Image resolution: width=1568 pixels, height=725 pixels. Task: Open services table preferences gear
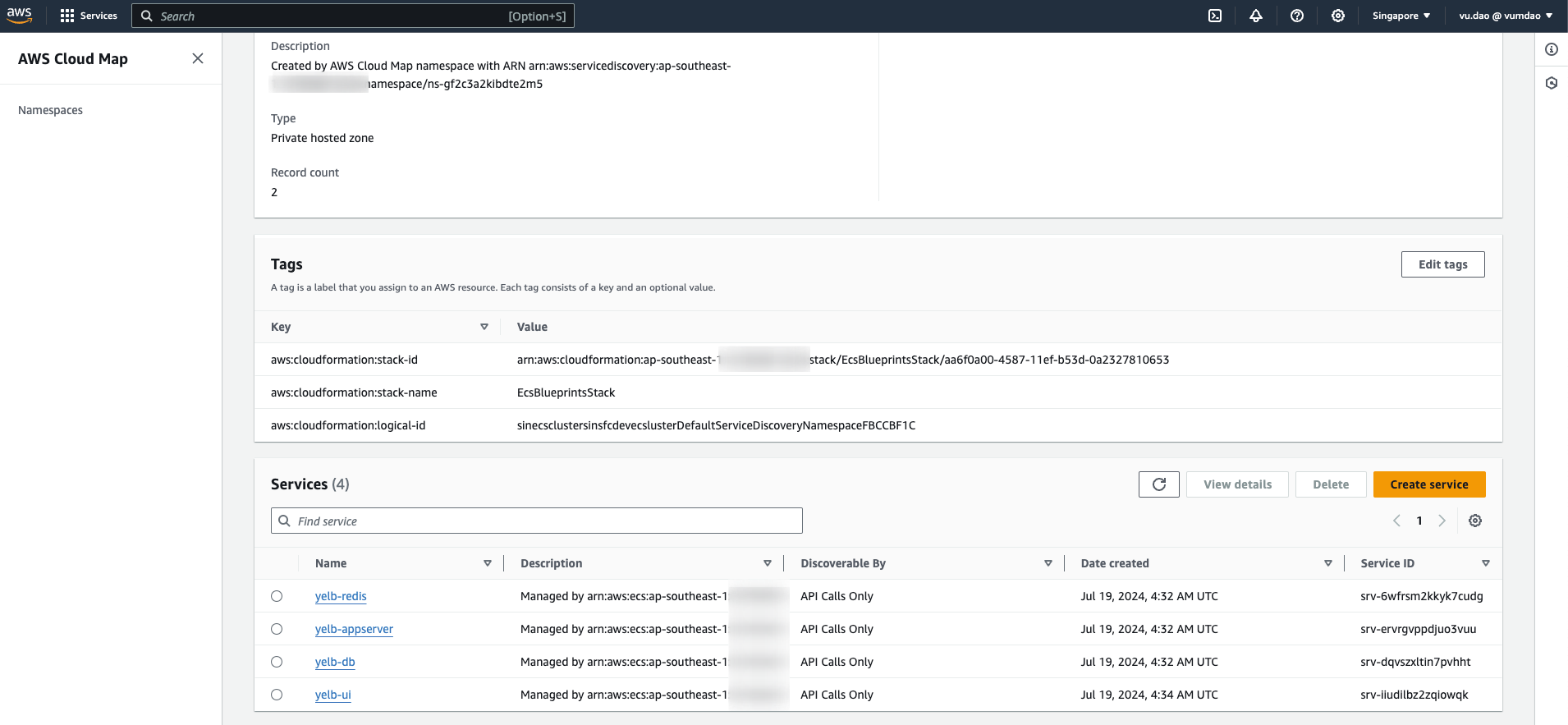(x=1475, y=521)
